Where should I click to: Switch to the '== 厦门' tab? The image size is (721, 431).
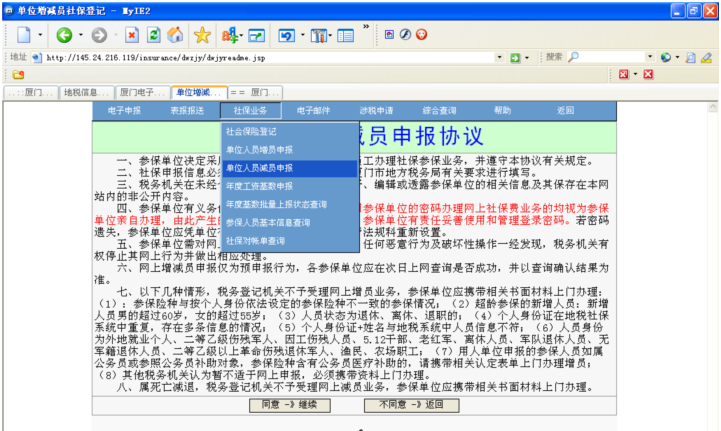click(x=255, y=92)
